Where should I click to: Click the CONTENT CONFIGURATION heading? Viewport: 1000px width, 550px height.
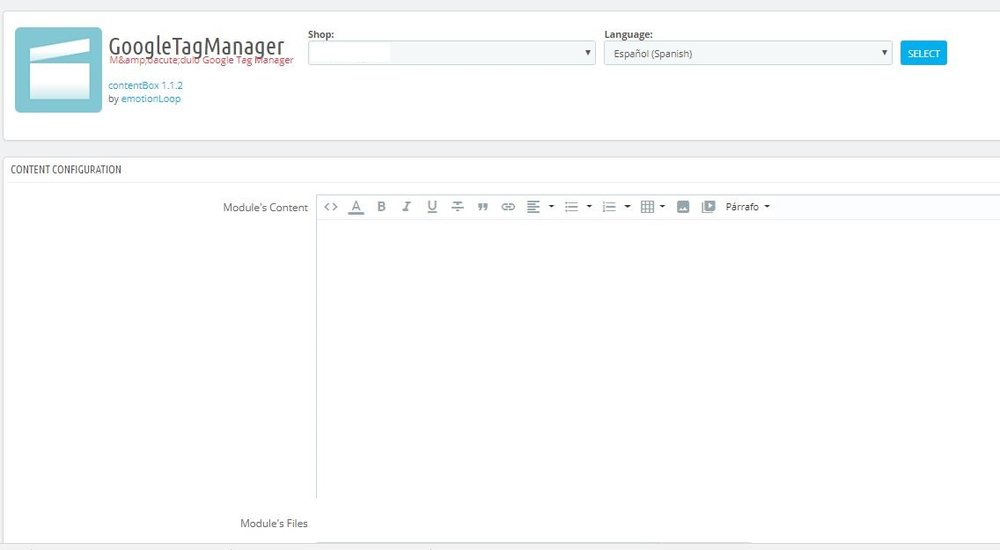(x=66, y=169)
